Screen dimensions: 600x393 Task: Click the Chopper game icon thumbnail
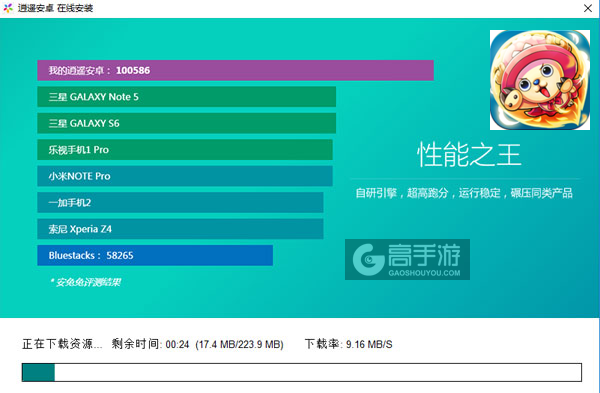(540, 80)
